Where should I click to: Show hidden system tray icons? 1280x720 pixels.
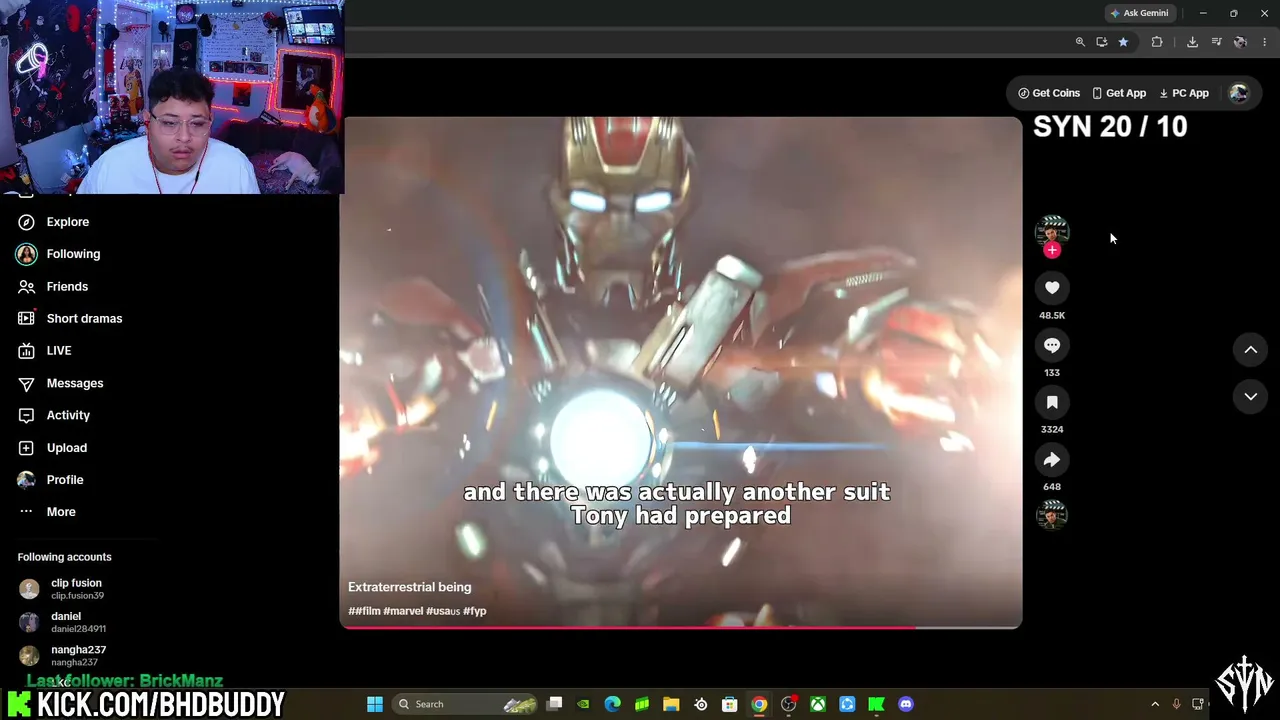(1155, 704)
